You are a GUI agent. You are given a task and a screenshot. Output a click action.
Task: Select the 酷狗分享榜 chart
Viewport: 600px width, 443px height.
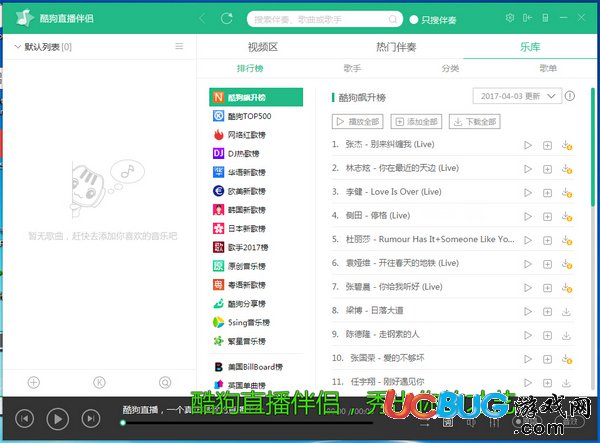coord(256,303)
